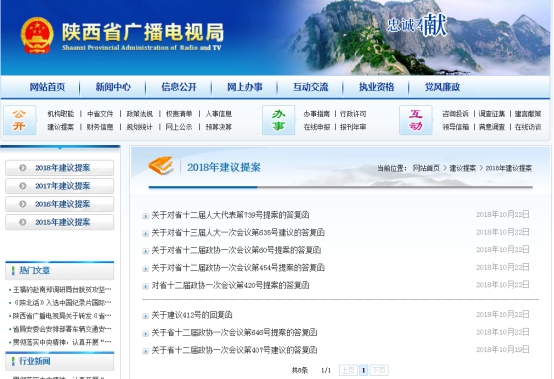Open 网上办事 in main navigation
The height and width of the screenshot is (379, 554).
tap(244, 87)
